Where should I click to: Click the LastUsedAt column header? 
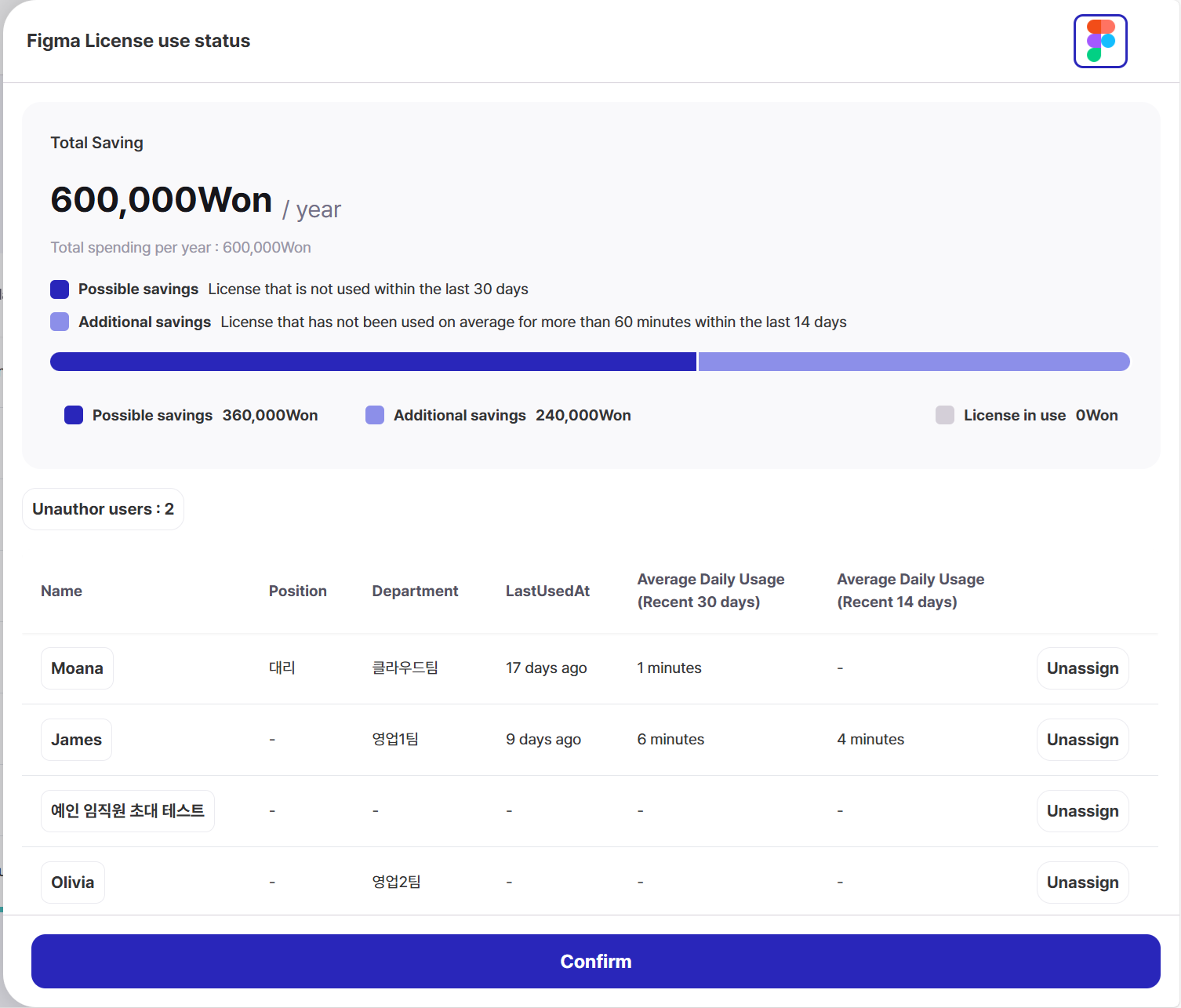(x=547, y=591)
